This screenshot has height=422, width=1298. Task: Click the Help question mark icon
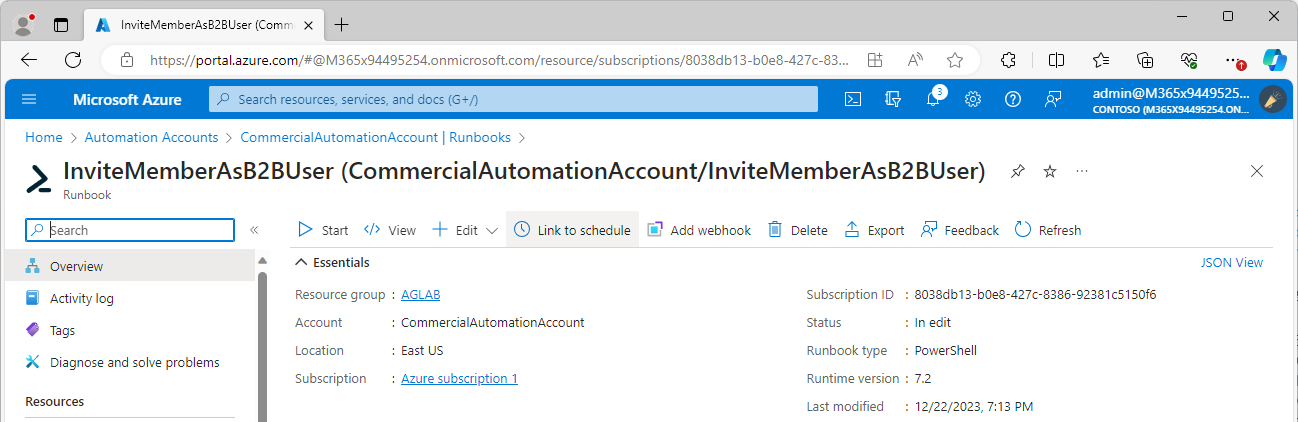(1013, 99)
